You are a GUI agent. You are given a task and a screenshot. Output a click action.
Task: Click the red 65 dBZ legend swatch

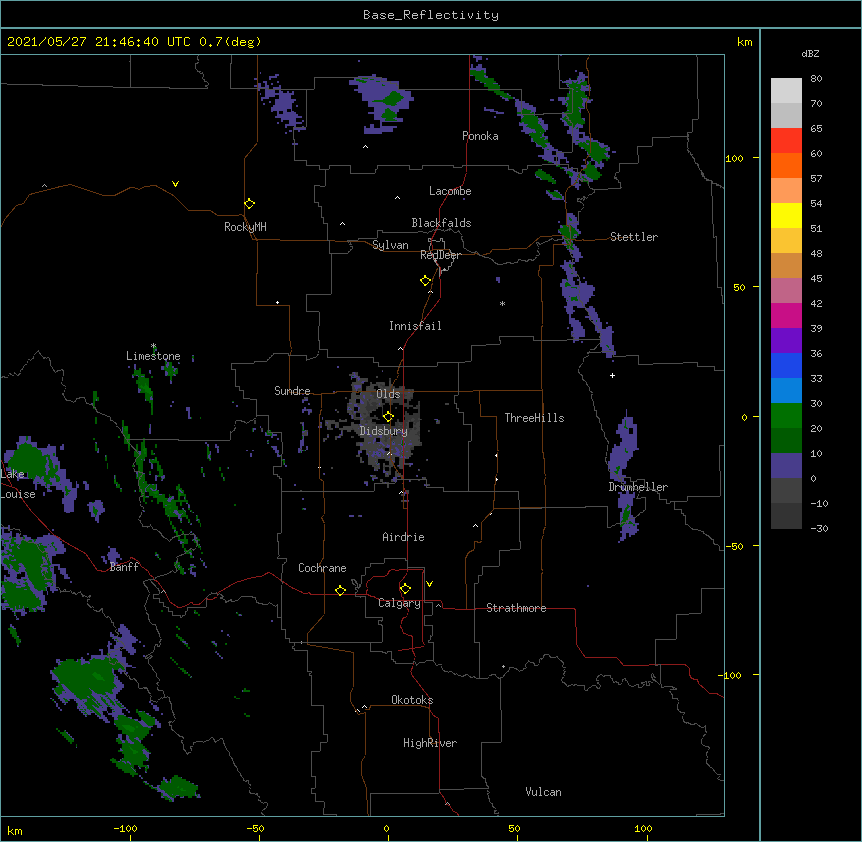click(786, 140)
